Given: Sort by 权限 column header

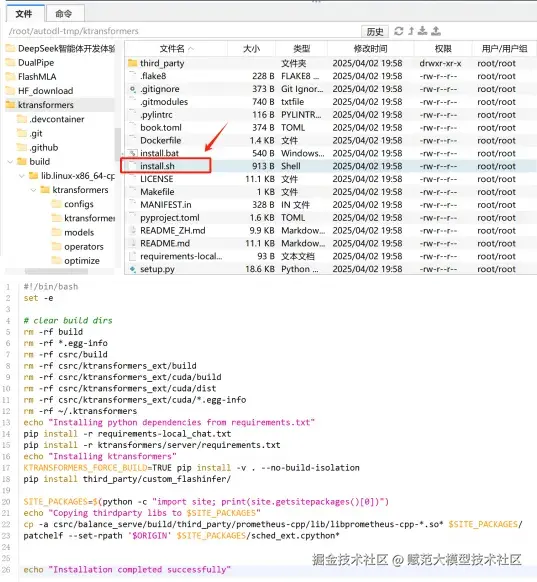Looking at the screenshot, I should 443,49.
